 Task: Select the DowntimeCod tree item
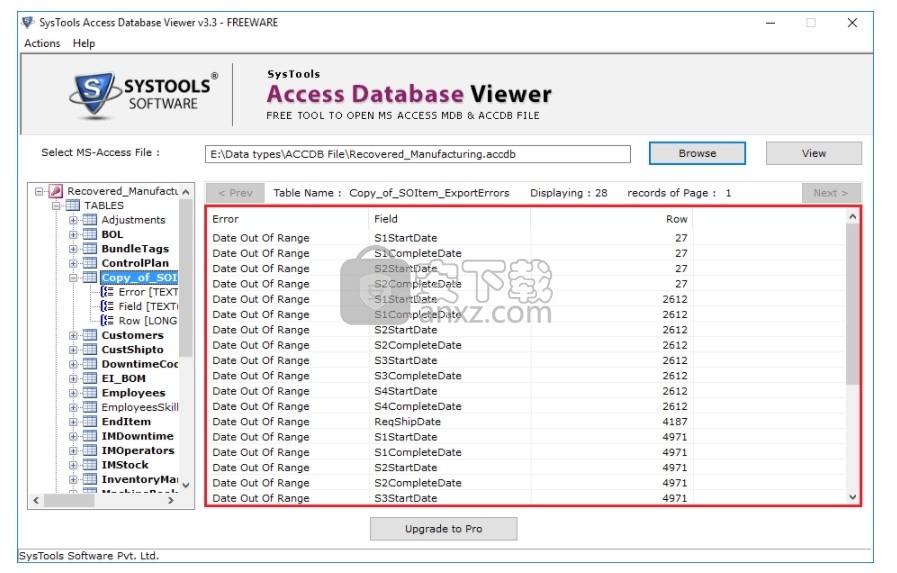[x=140, y=364]
